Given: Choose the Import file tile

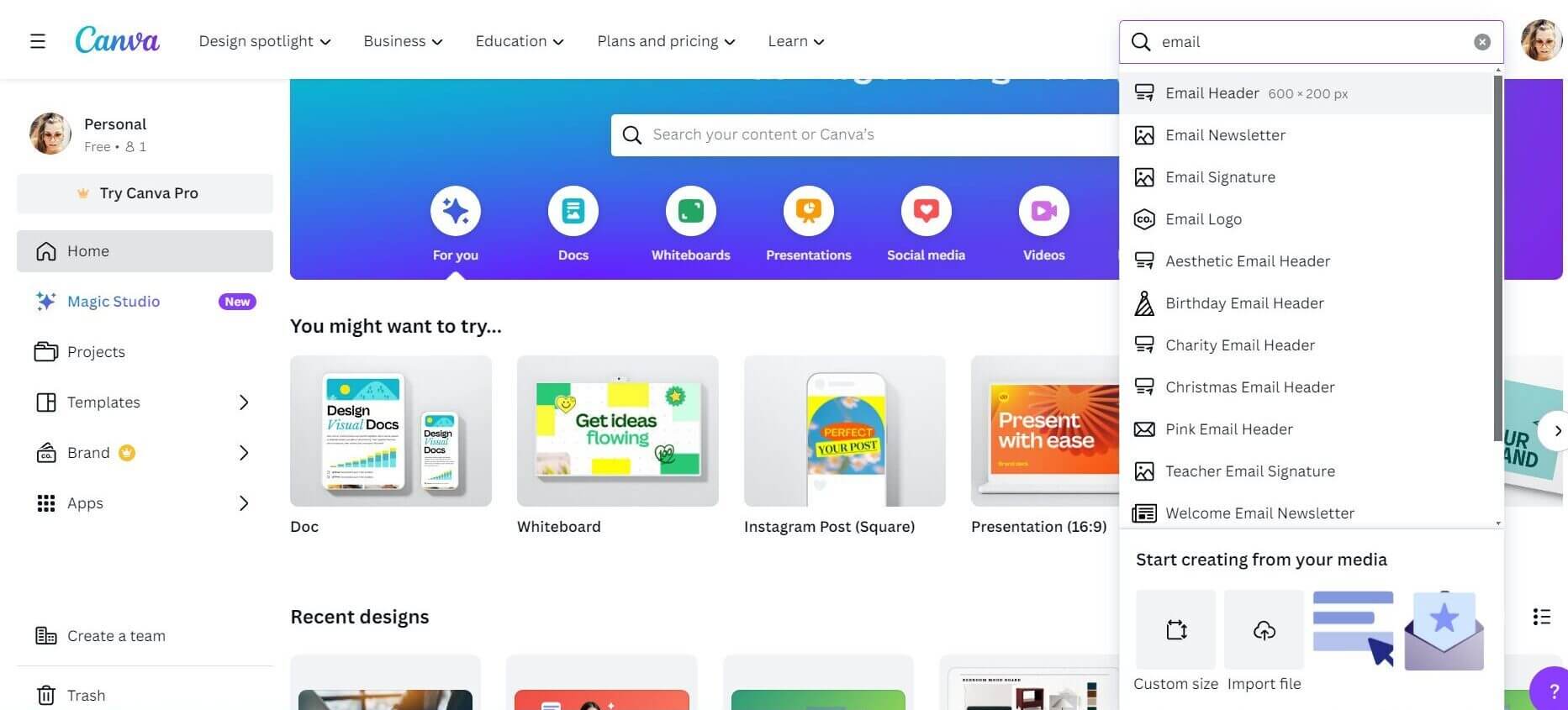Looking at the screenshot, I should coord(1264,629).
